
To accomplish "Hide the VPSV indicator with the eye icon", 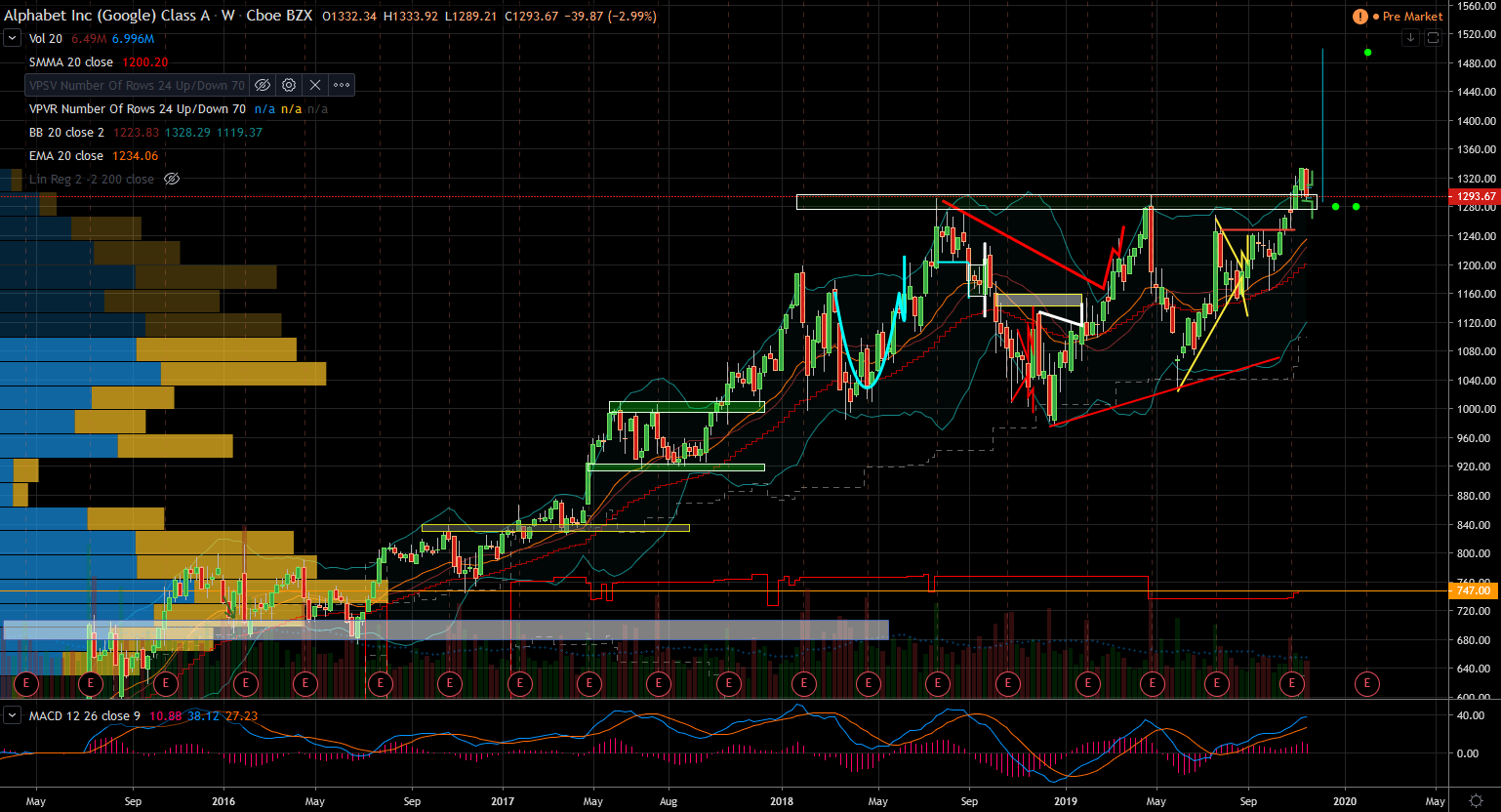I will point(262,85).
